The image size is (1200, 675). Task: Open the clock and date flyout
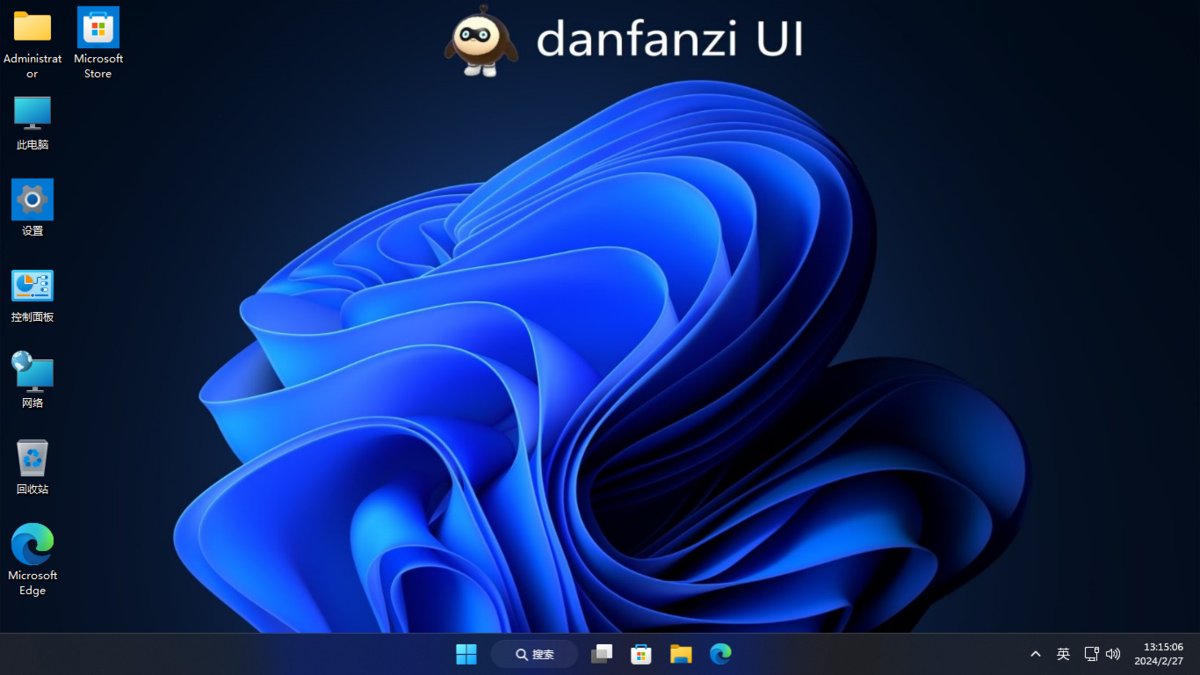point(1158,654)
